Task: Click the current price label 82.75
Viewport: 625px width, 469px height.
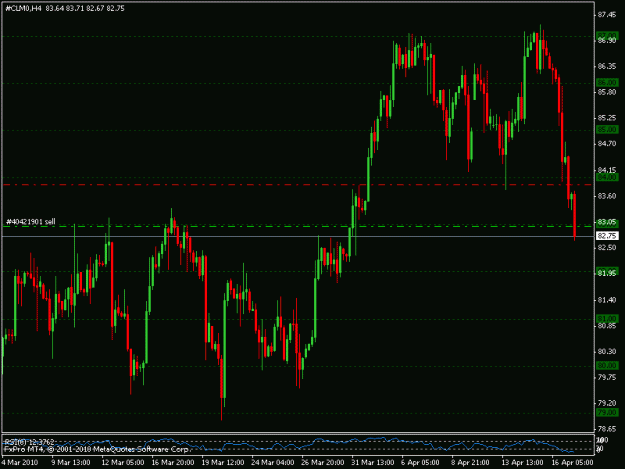Action: [607, 236]
